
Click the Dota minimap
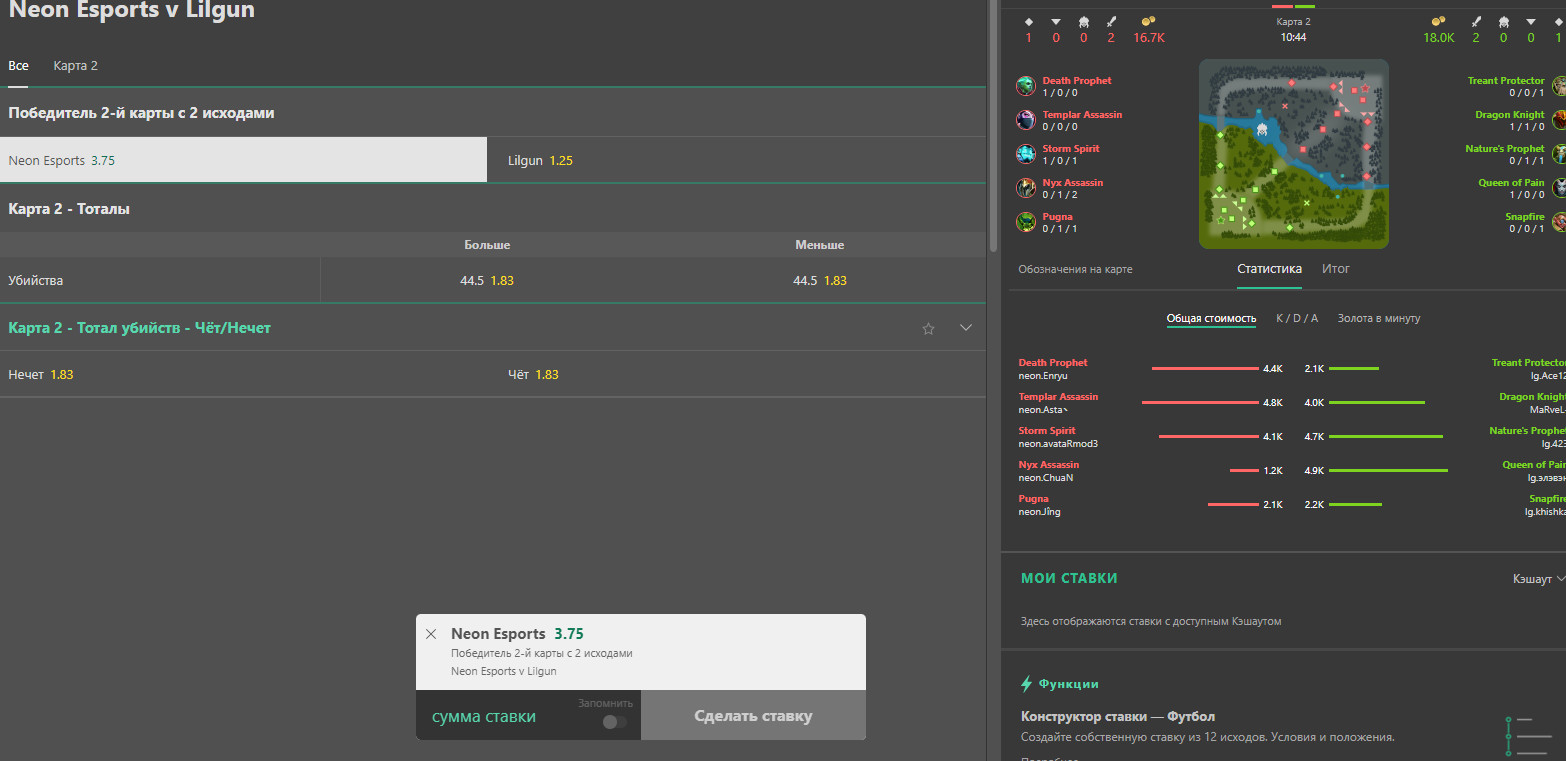click(1293, 154)
